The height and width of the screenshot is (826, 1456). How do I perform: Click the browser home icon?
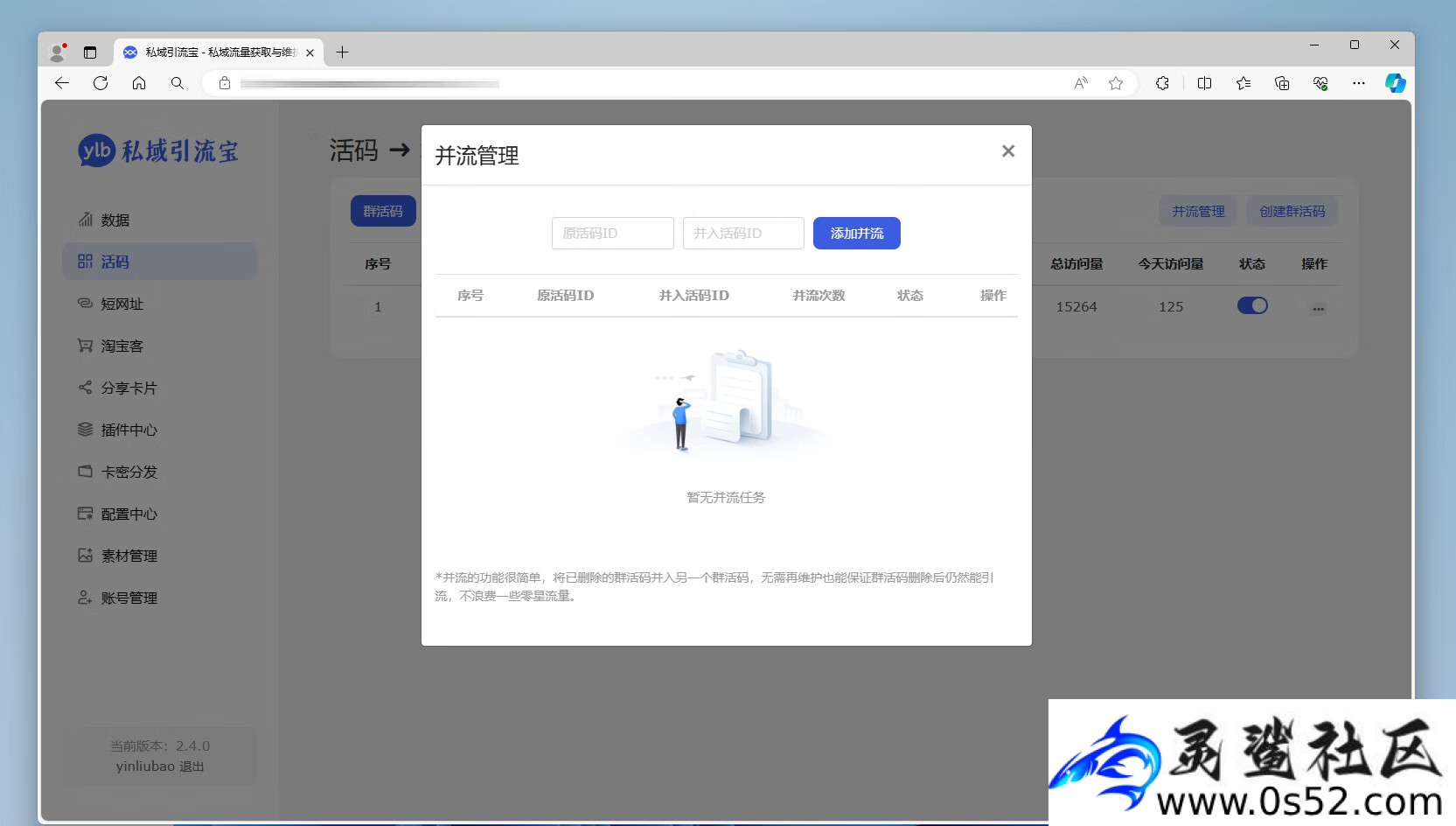[x=139, y=83]
